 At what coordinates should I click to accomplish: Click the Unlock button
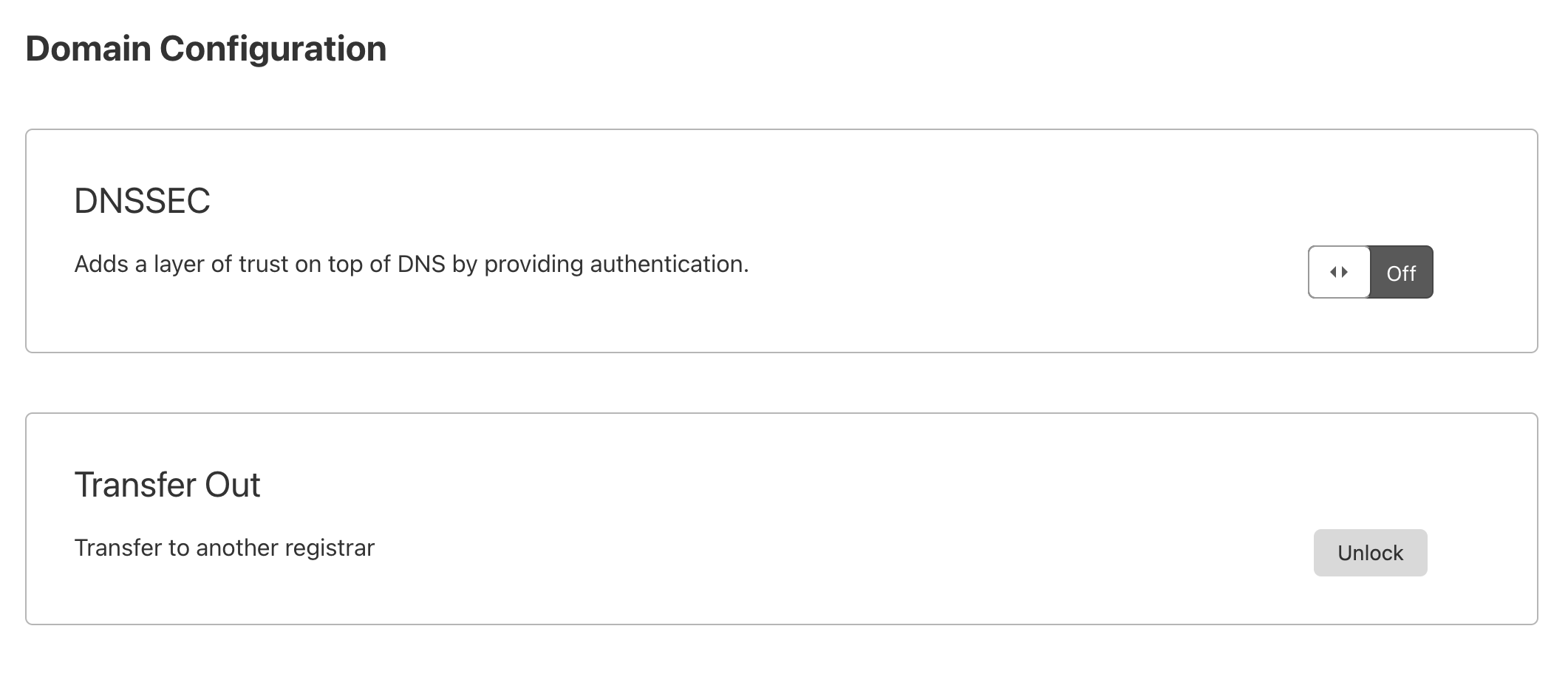(1369, 552)
